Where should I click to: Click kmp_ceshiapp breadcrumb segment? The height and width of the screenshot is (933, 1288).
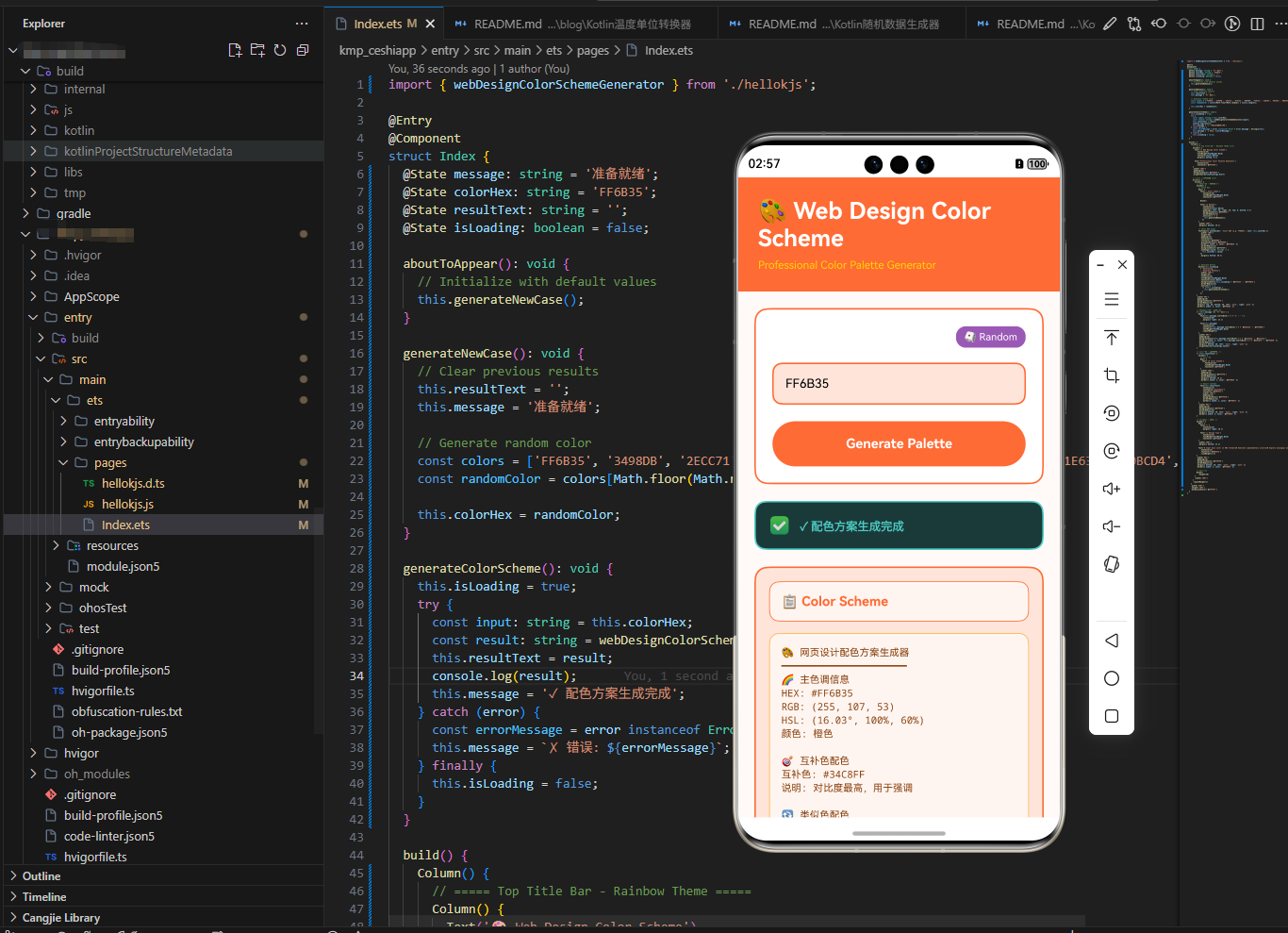[377, 51]
